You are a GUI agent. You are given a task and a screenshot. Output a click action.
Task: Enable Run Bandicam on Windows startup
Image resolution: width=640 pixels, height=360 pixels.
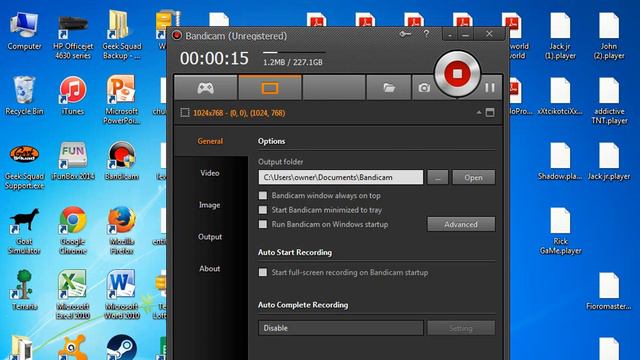point(263,224)
